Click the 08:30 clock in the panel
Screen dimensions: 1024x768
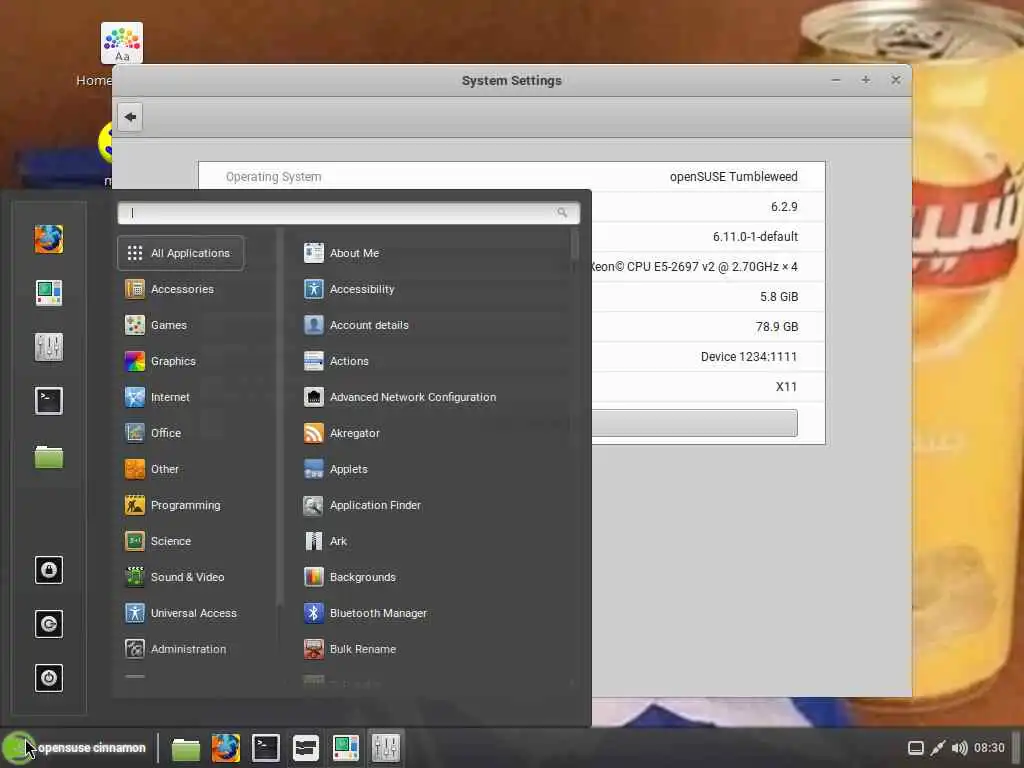[989, 748]
